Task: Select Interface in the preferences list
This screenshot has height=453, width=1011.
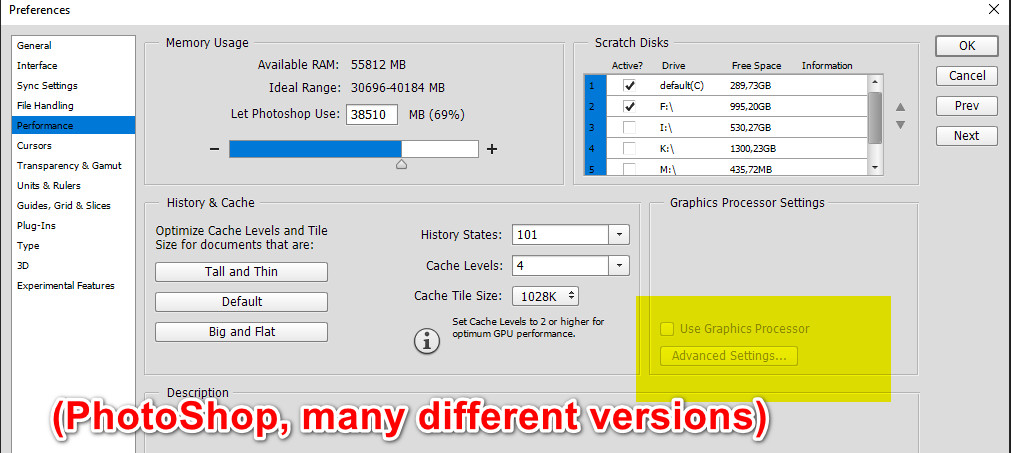Action: [x=37, y=66]
